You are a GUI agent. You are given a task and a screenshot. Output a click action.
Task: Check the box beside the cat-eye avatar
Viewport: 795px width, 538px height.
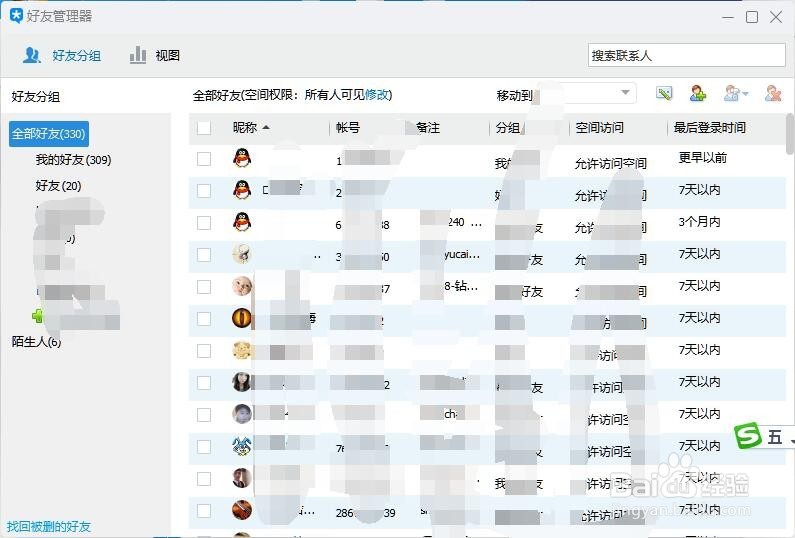[x=204, y=319]
